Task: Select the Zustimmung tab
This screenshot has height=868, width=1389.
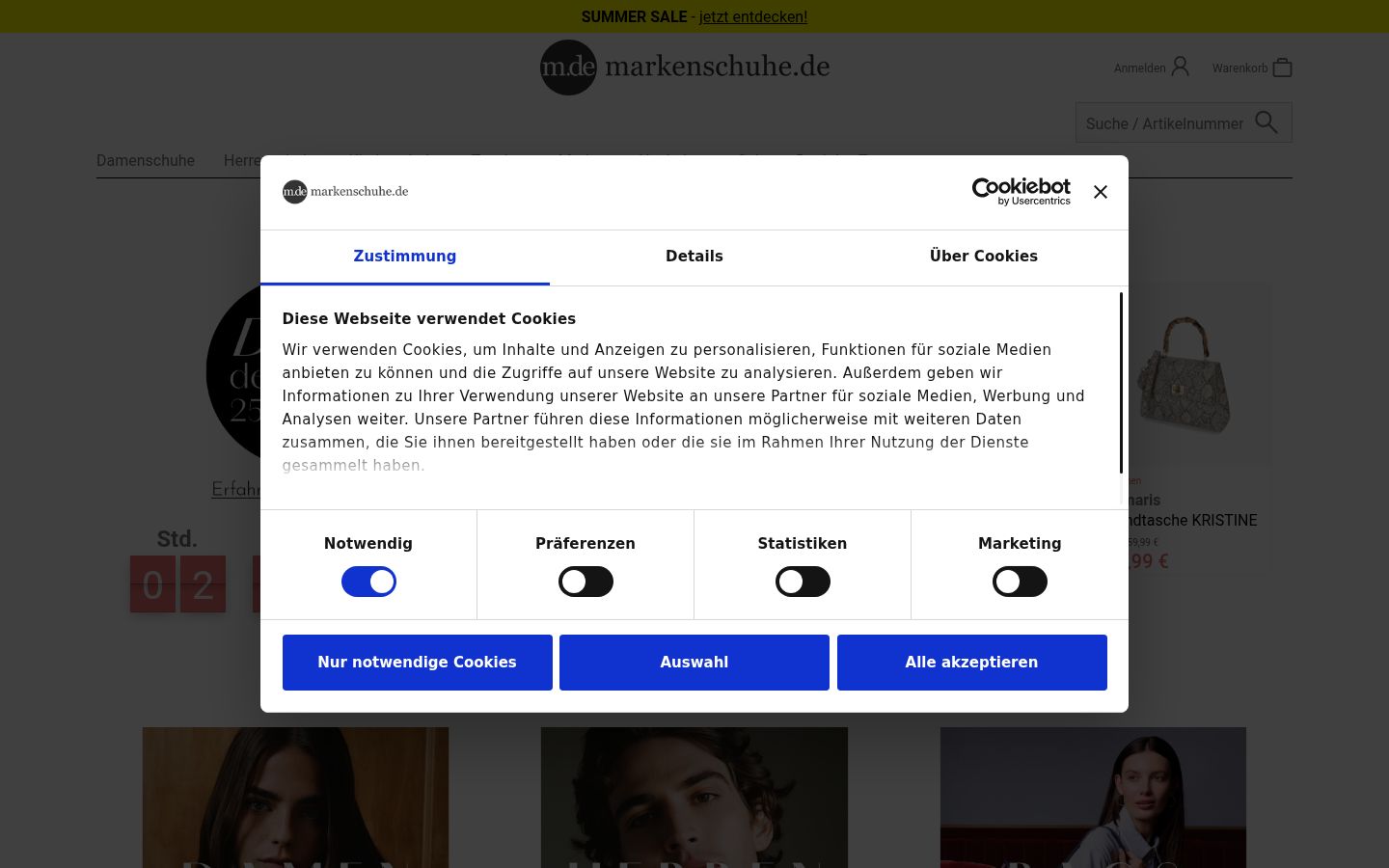Action: (405, 257)
